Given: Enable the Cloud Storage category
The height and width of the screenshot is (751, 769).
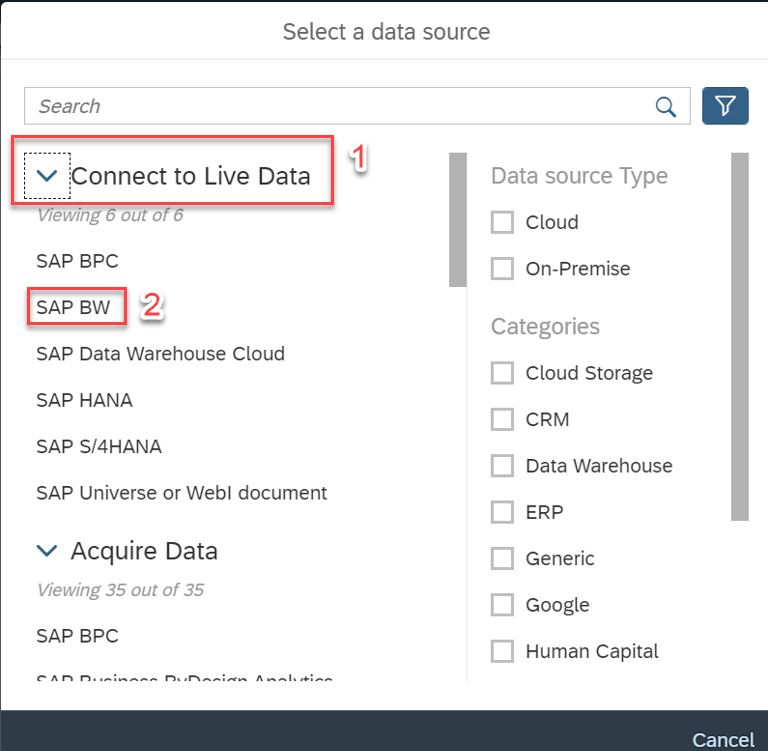Looking at the screenshot, I should click(502, 373).
